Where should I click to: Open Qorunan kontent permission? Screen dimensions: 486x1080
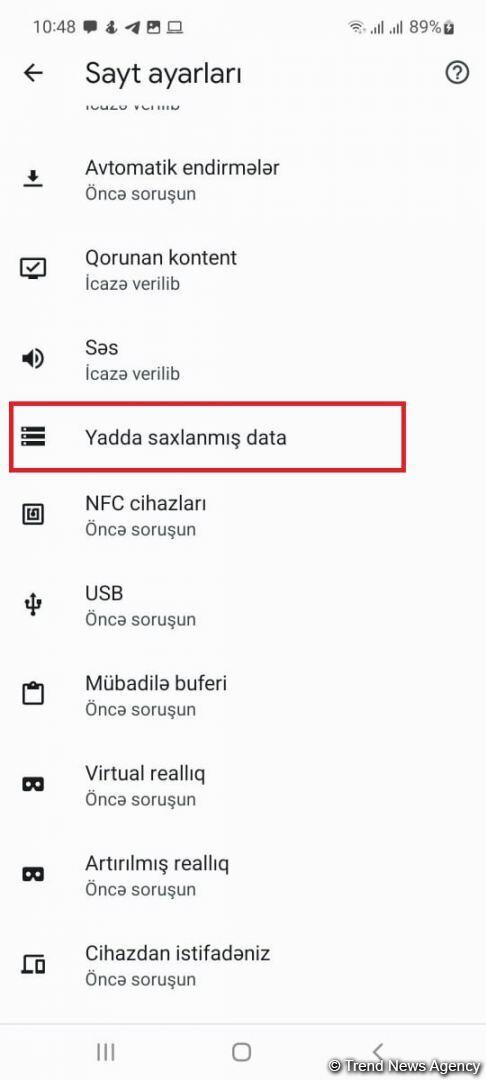[x=243, y=270]
